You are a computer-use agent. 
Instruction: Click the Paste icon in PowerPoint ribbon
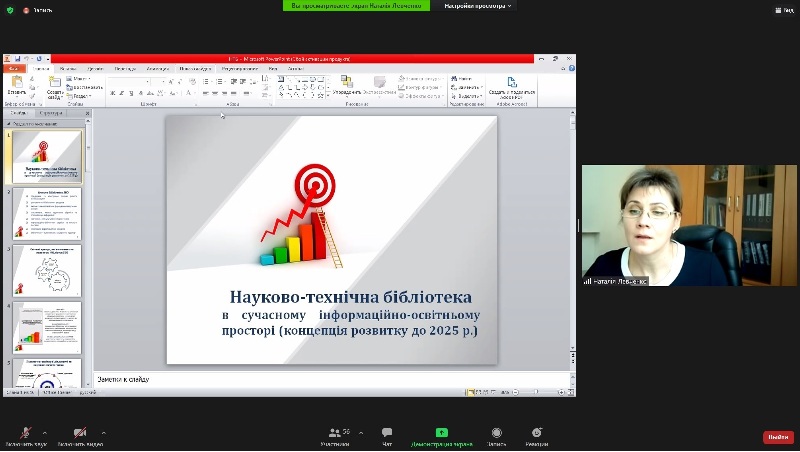pyautogui.click(x=16, y=85)
